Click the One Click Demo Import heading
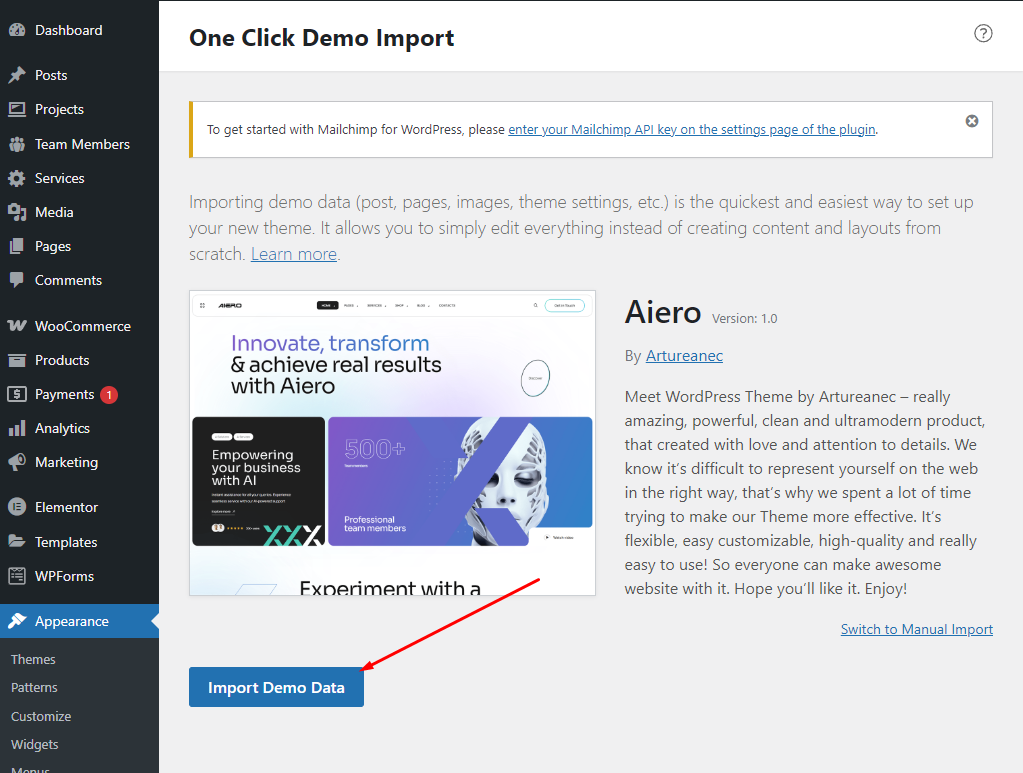Image resolution: width=1023 pixels, height=773 pixels. click(322, 38)
